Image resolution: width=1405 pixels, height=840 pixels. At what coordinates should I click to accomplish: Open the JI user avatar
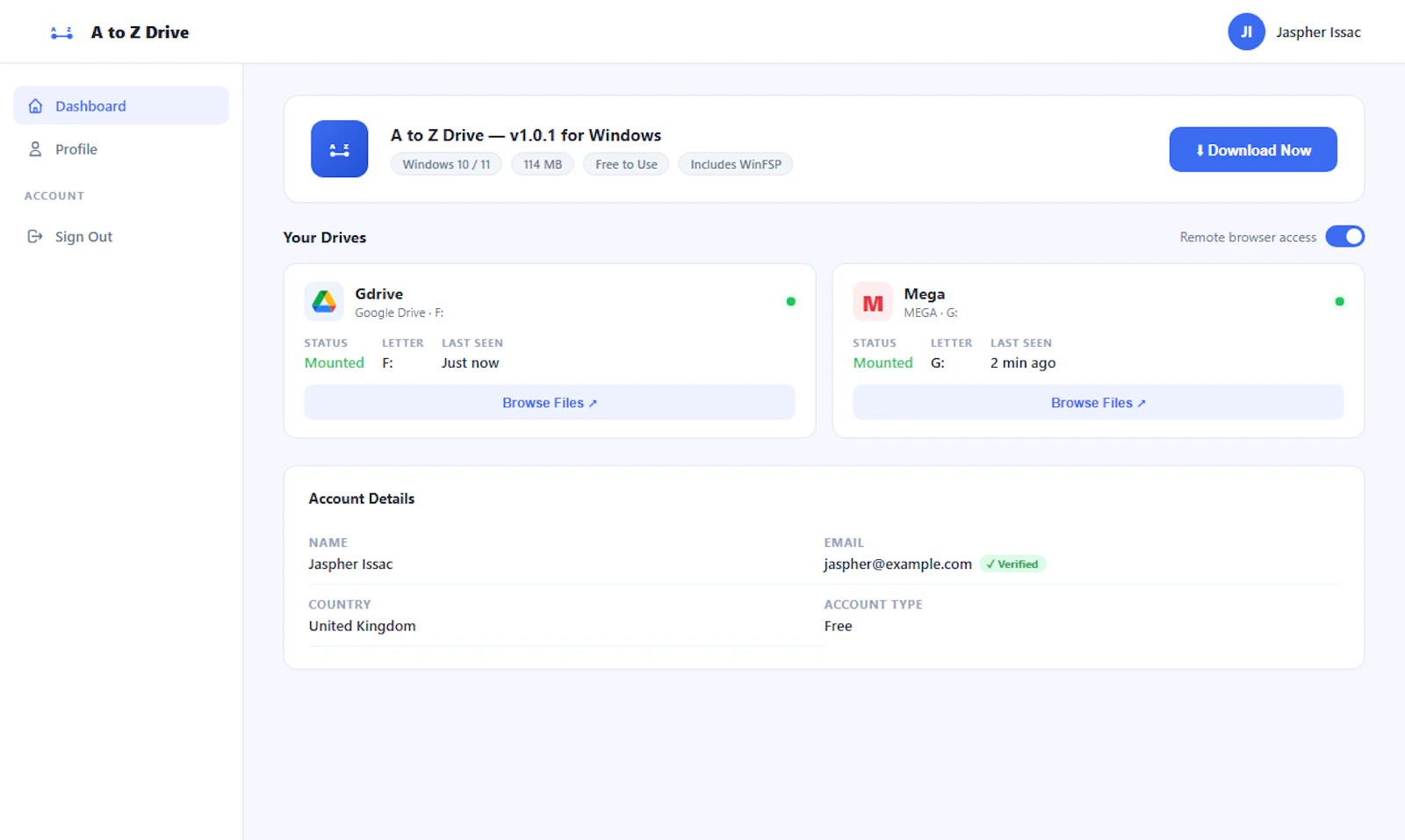(x=1246, y=32)
